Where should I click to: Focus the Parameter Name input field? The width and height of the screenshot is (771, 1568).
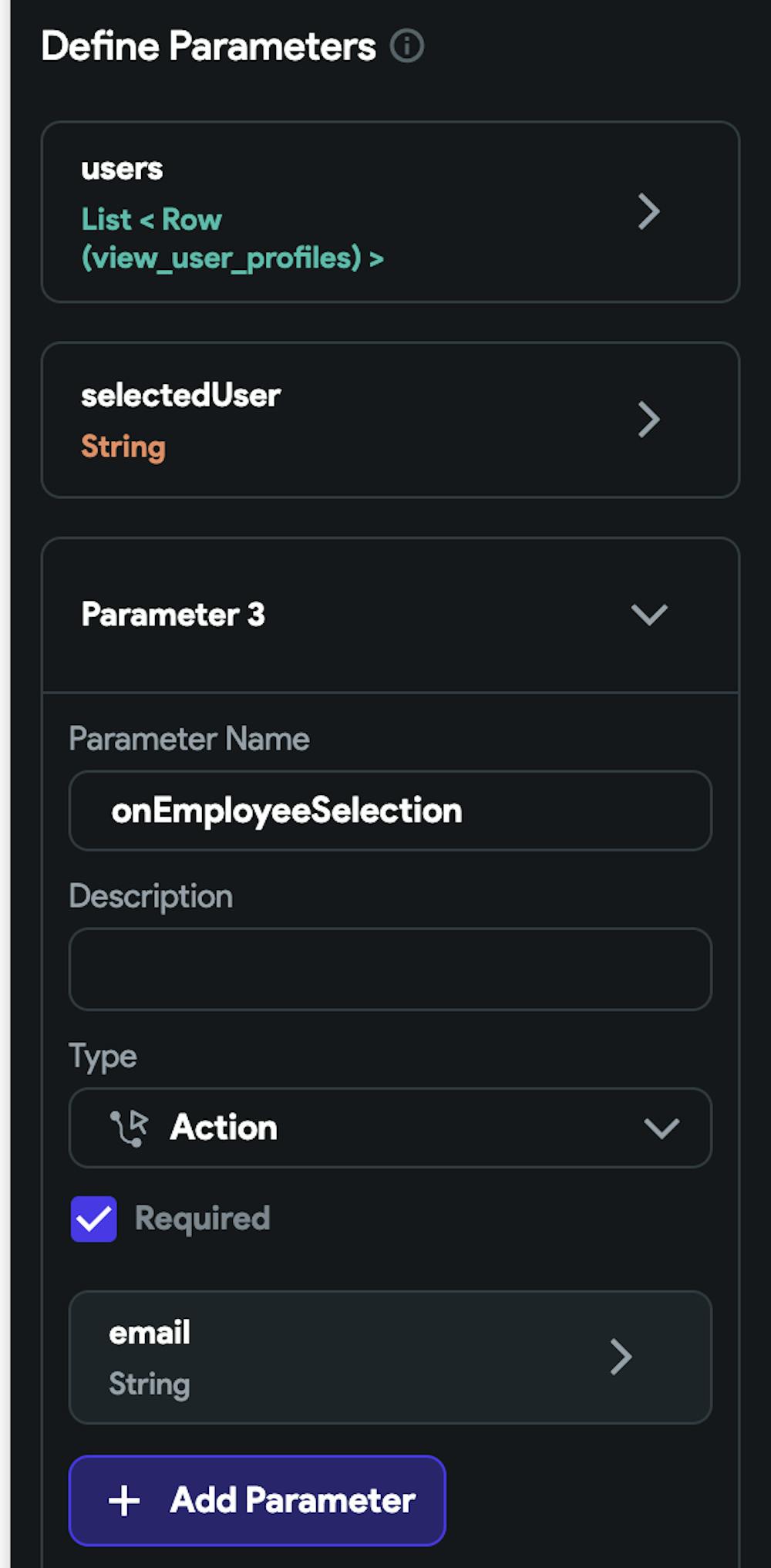point(390,811)
